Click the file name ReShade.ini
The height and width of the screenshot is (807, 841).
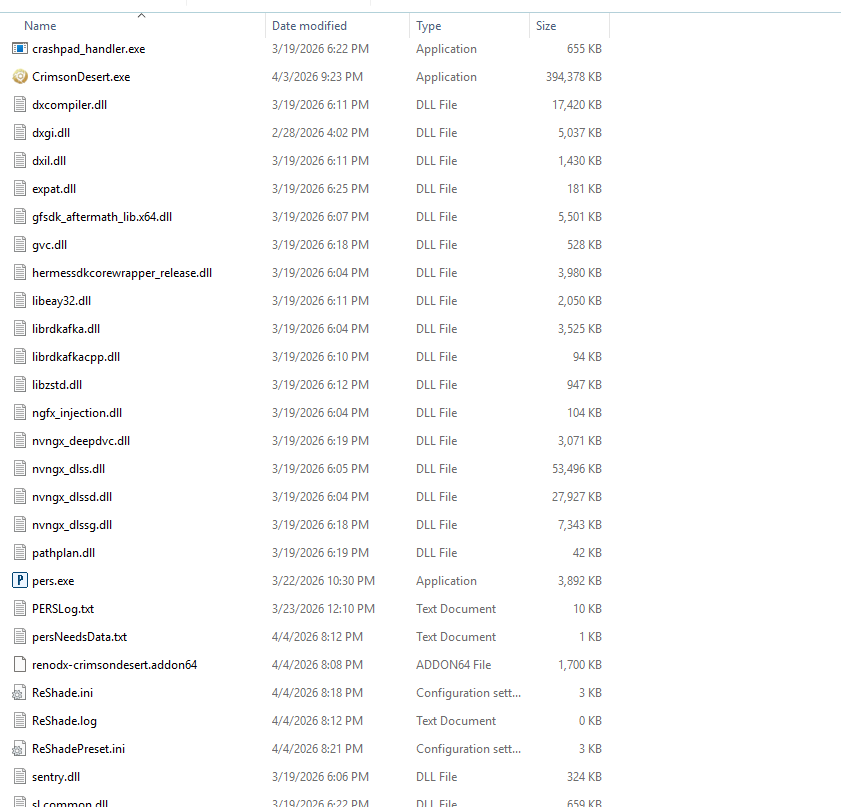[x=62, y=693]
